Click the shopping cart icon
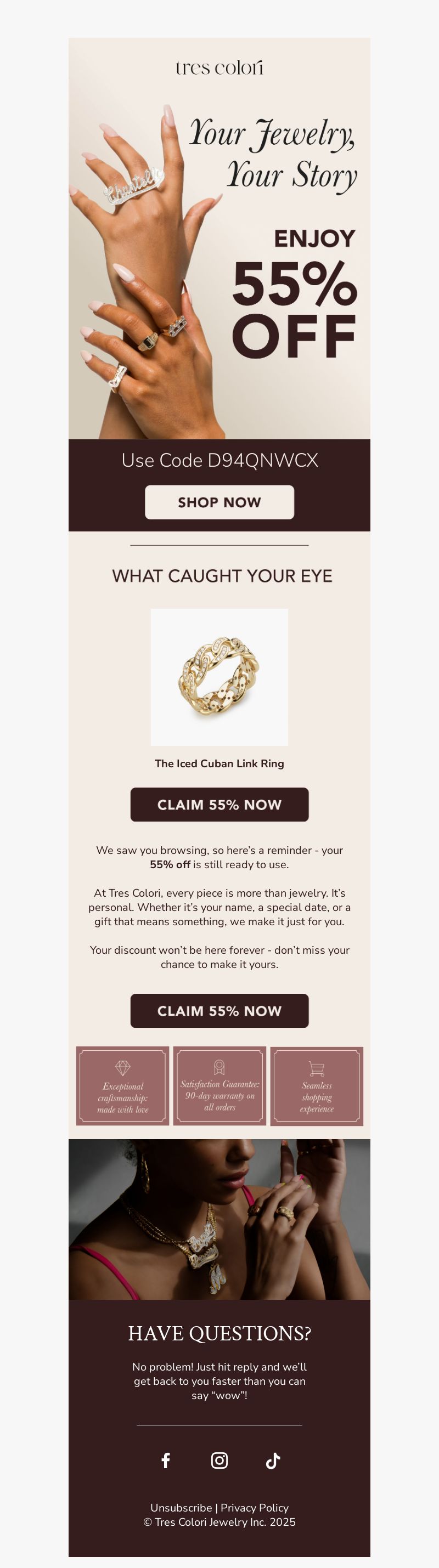The width and height of the screenshot is (439, 1568). (x=317, y=1068)
